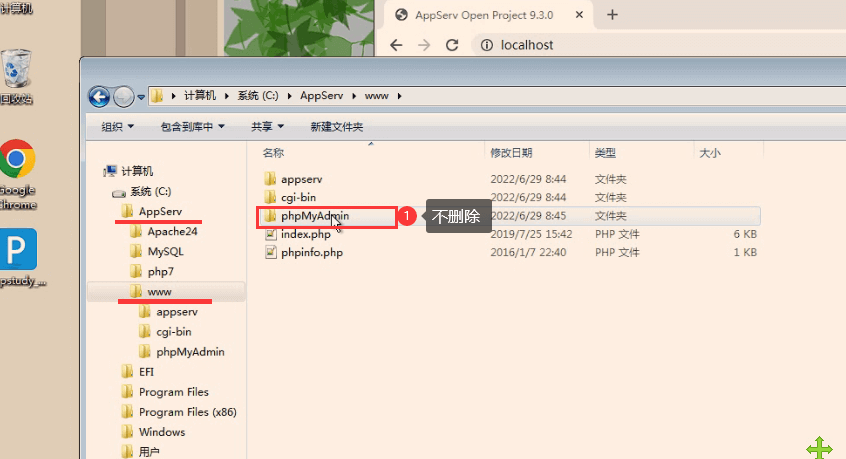Open the 包含到库中 menu

[193, 127]
